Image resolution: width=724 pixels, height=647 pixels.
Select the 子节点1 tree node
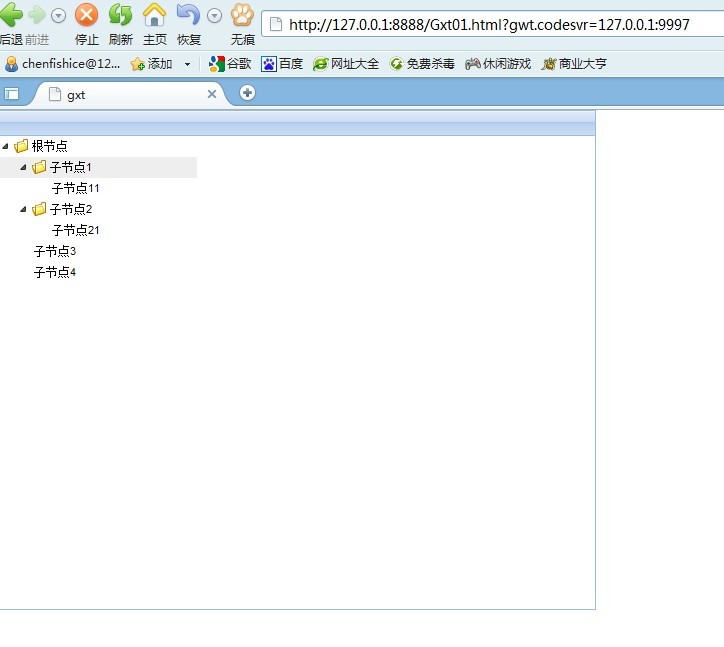[71, 167]
